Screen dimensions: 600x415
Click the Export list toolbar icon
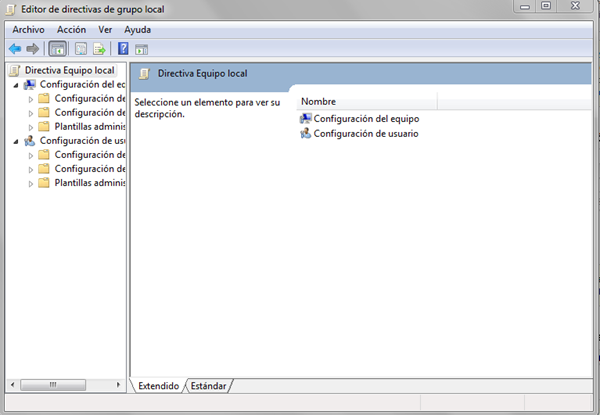[x=99, y=49]
